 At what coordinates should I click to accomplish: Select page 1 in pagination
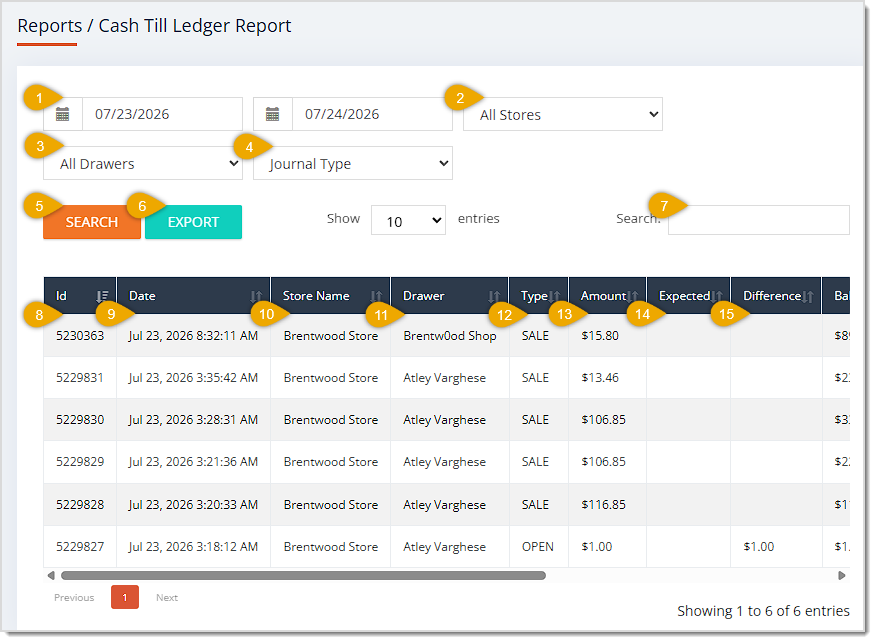(125, 597)
